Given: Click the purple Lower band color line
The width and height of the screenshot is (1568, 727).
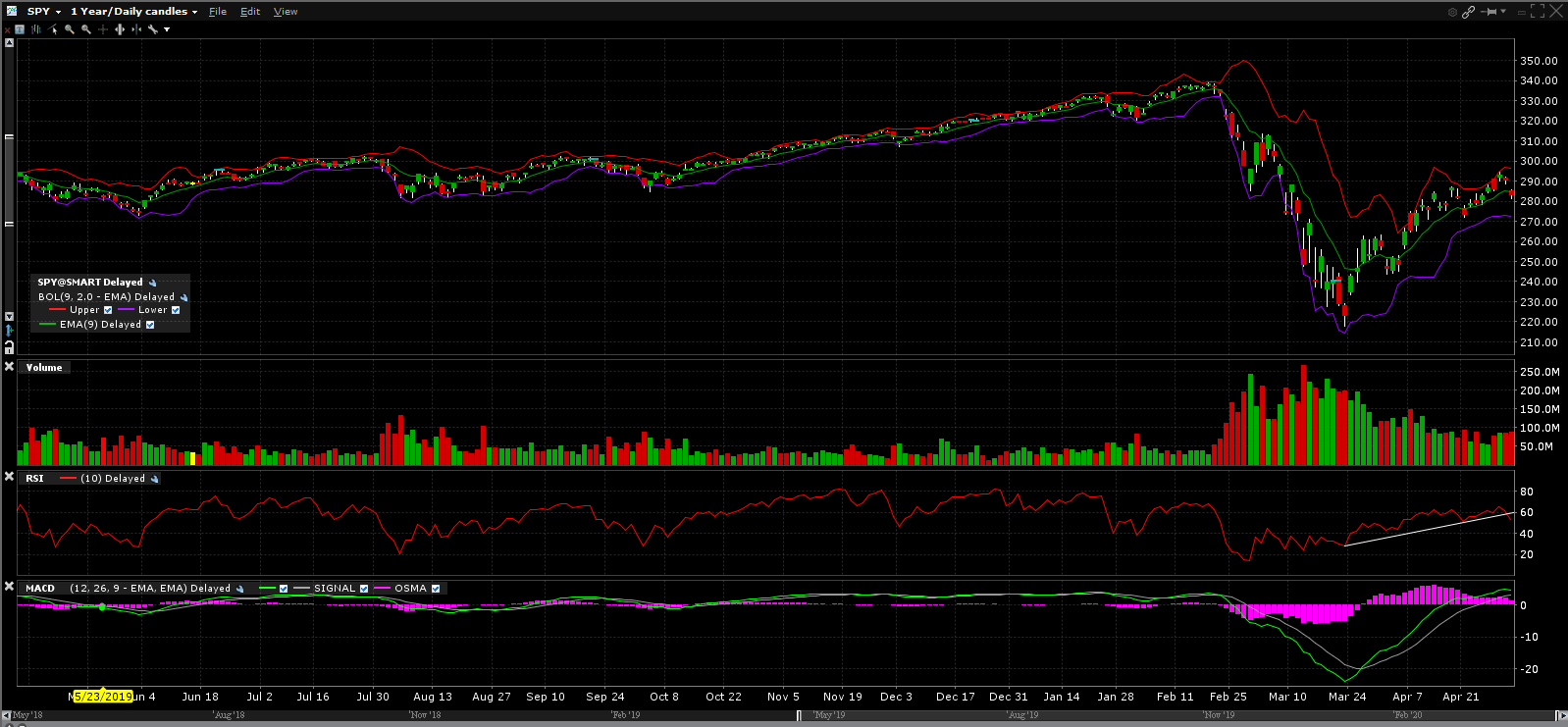Looking at the screenshot, I should [x=126, y=310].
